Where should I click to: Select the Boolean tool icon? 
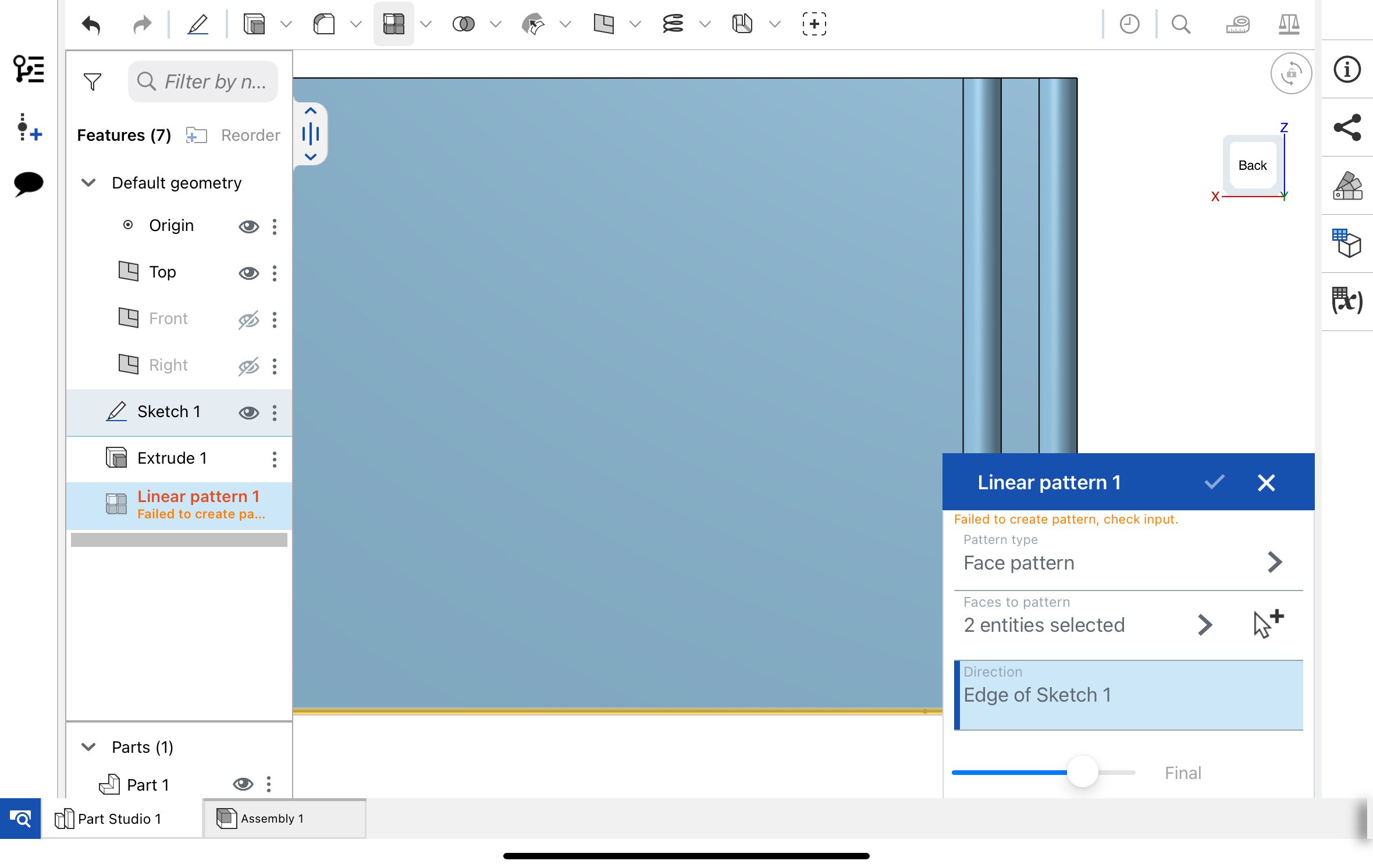[463, 24]
